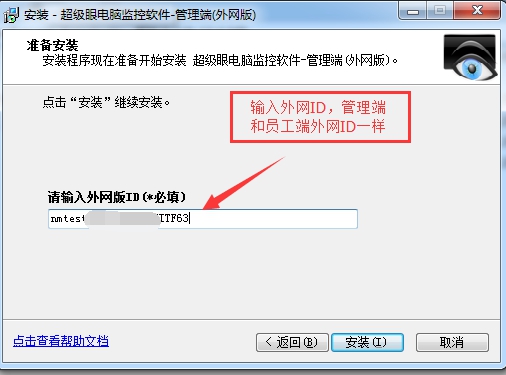The width and height of the screenshot is (506, 375).
Task: Click the red arrow pointing to ID field
Action: [x=244, y=183]
